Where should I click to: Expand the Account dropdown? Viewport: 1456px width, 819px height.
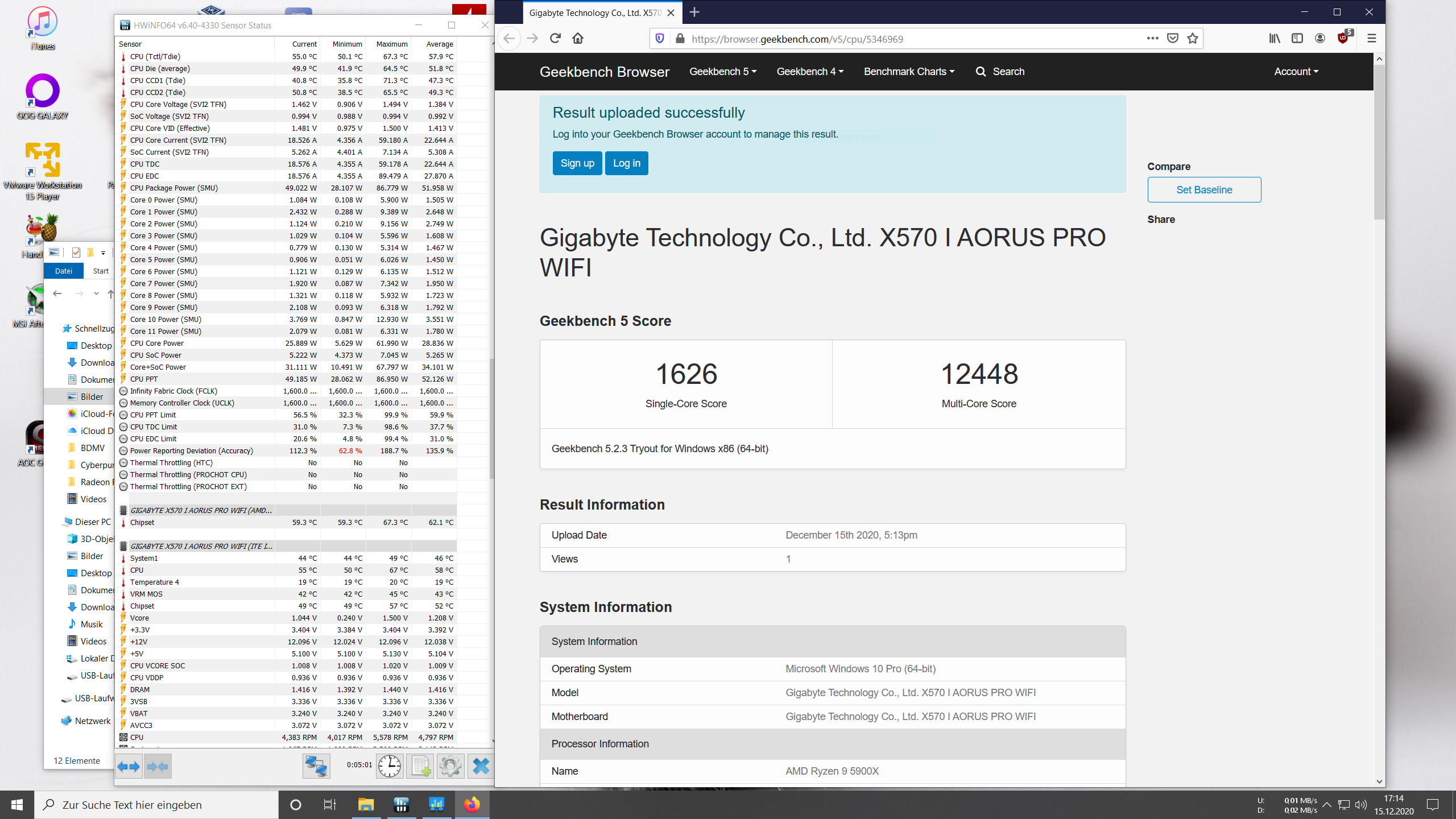[1296, 72]
